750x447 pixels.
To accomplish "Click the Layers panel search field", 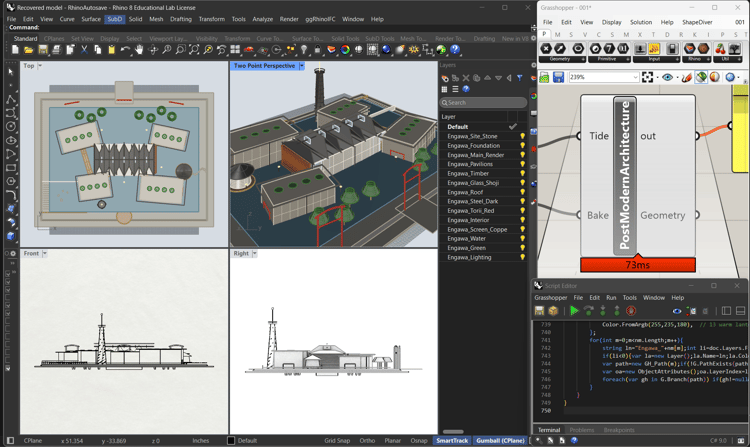I will tap(485, 102).
